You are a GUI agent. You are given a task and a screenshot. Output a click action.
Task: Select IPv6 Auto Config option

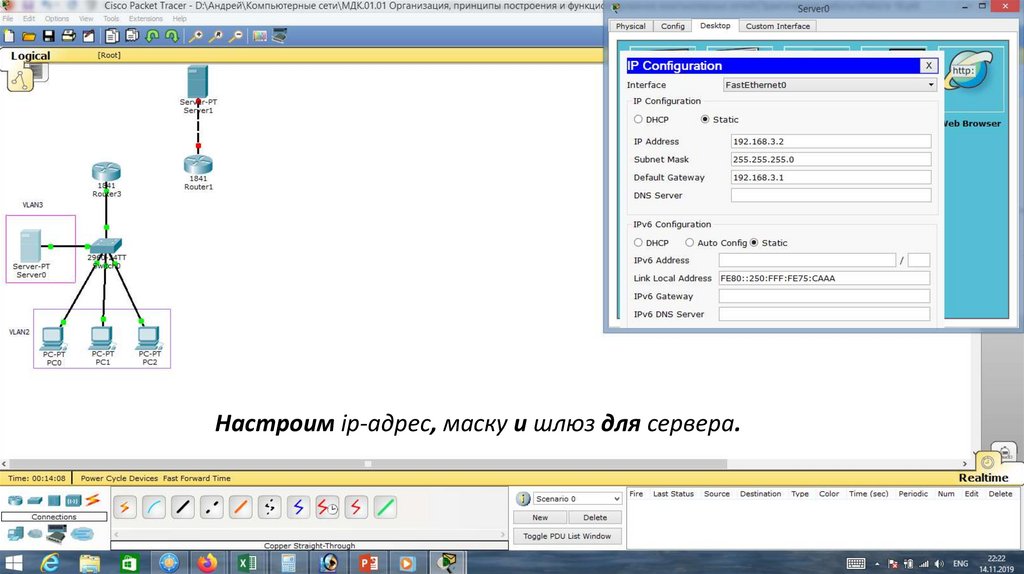click(x=690, y=243)
